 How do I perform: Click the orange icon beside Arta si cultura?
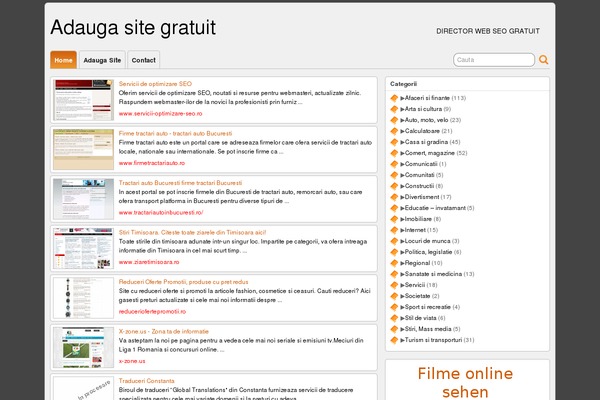(x=394, y=109)
